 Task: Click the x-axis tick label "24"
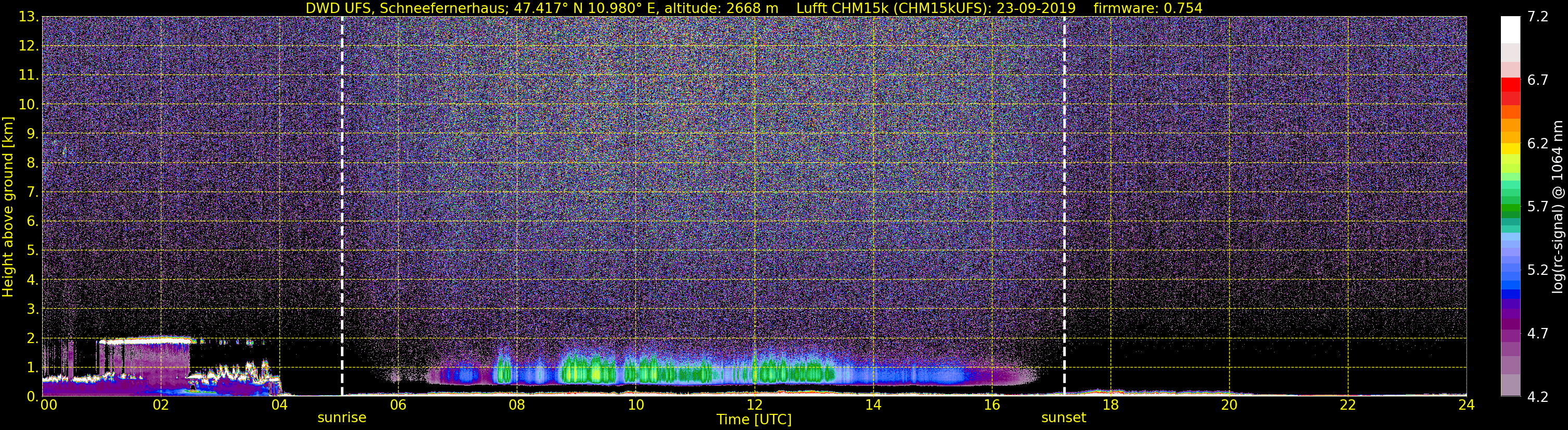pos(1467,405)
